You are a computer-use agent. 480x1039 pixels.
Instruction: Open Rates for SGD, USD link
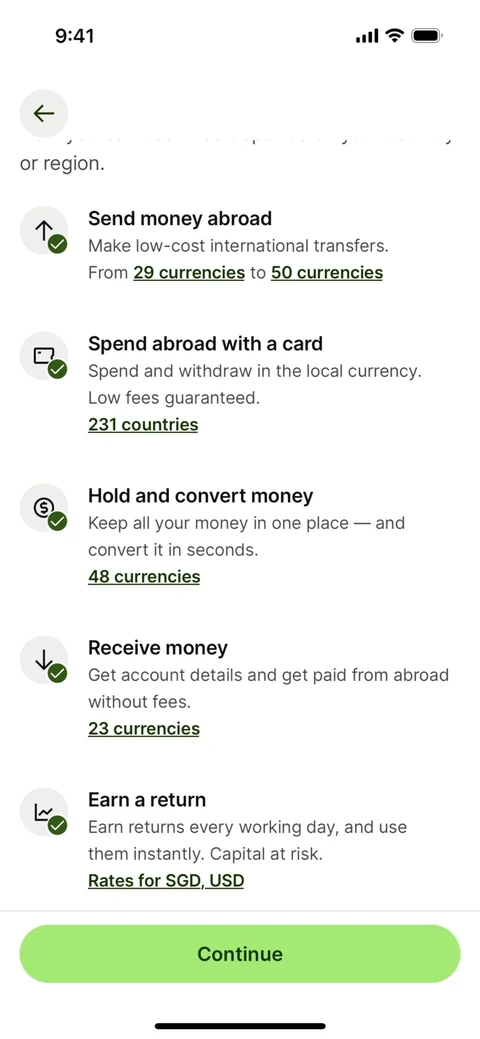coord(166,881)
